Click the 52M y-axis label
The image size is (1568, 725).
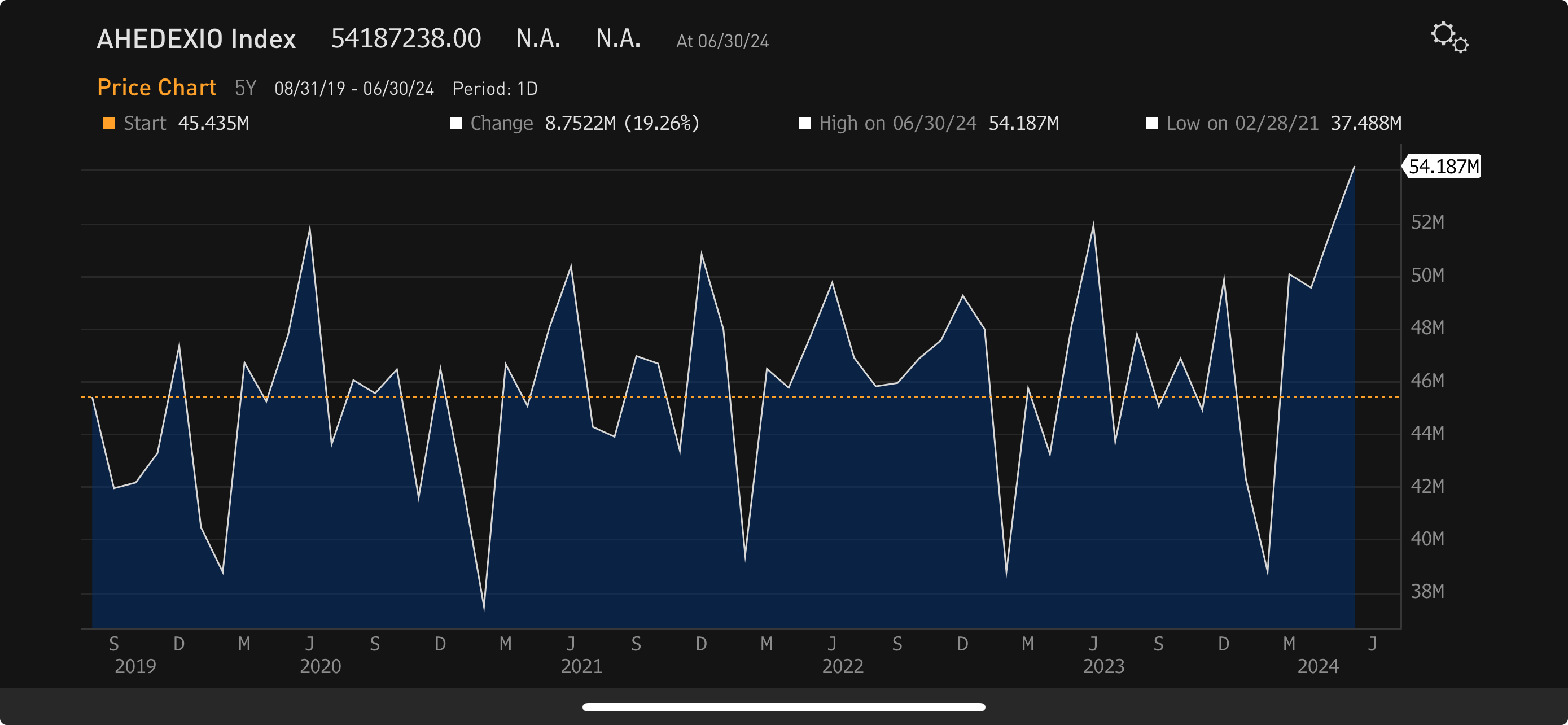pos(1427,222)
